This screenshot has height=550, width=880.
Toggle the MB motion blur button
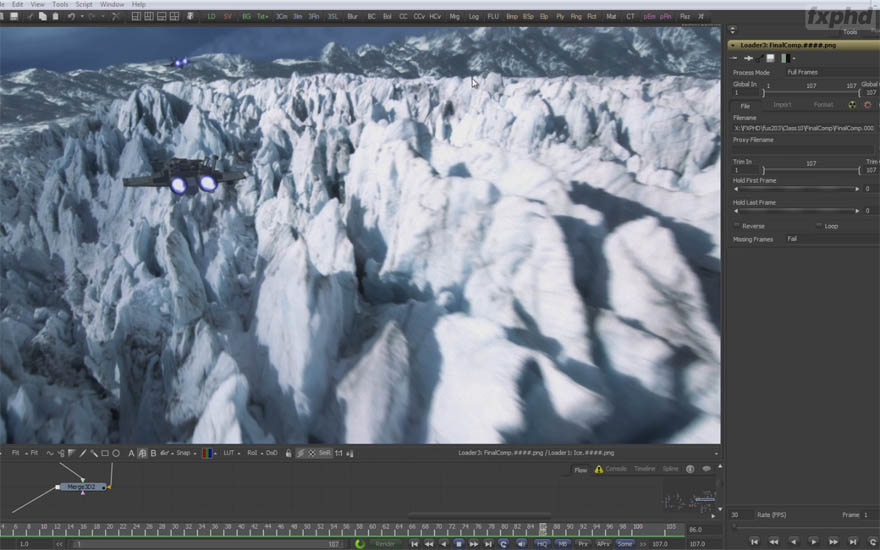point(562,544)
